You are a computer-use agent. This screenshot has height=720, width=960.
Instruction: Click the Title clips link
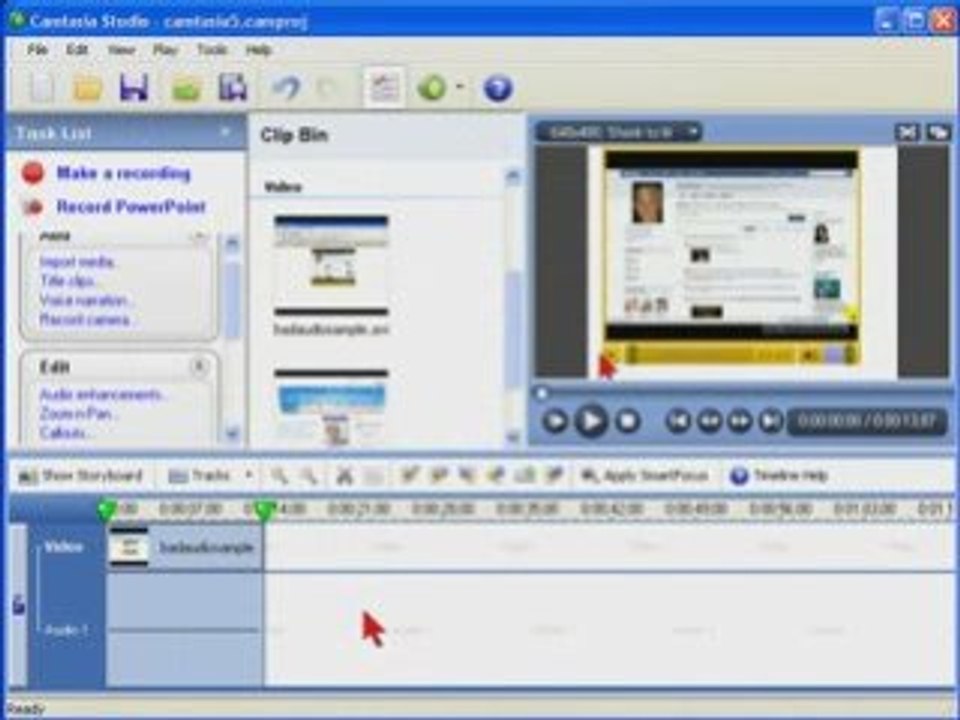tap(67, 281)
